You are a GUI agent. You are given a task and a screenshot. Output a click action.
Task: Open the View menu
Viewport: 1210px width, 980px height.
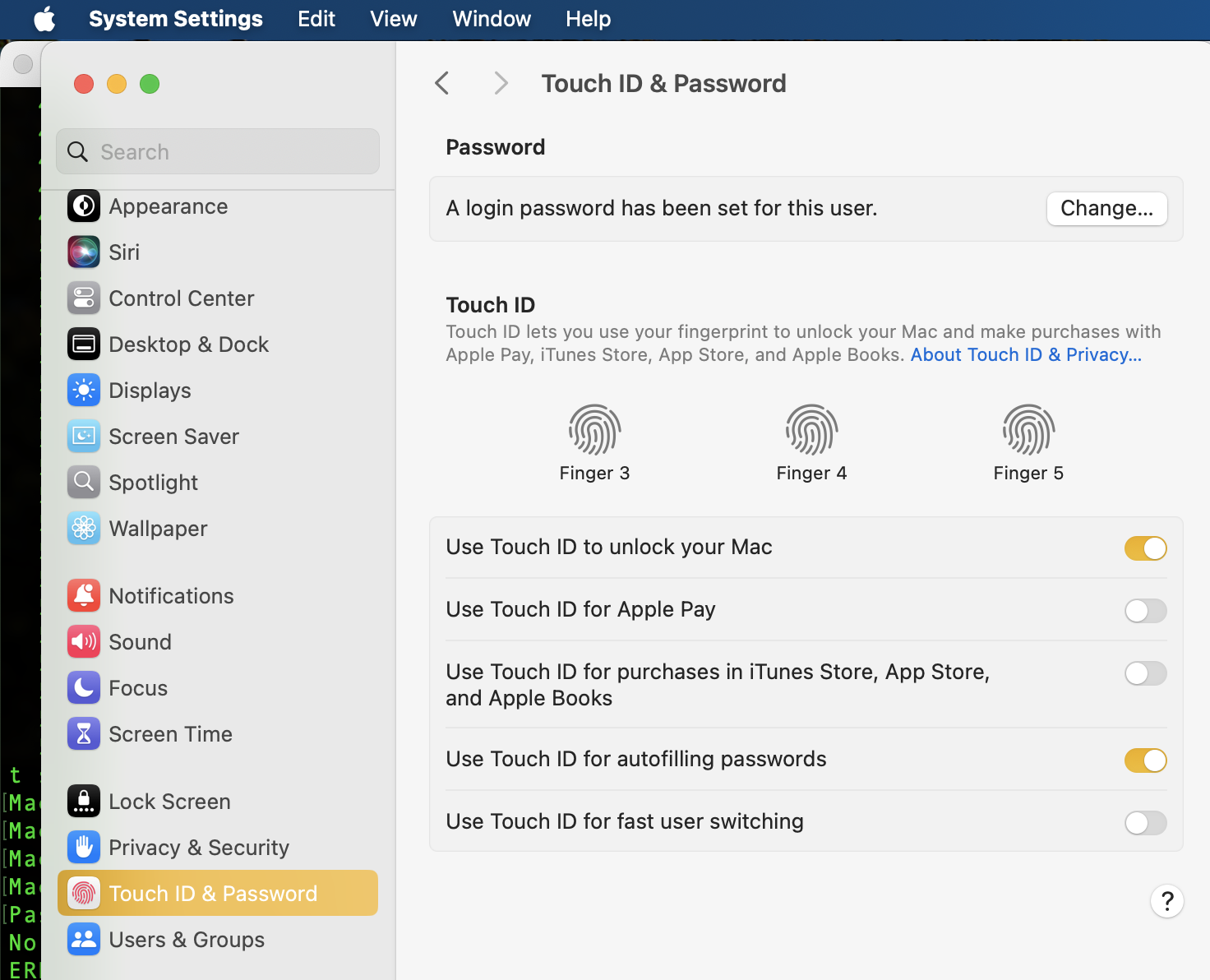[x=394, y=19]
